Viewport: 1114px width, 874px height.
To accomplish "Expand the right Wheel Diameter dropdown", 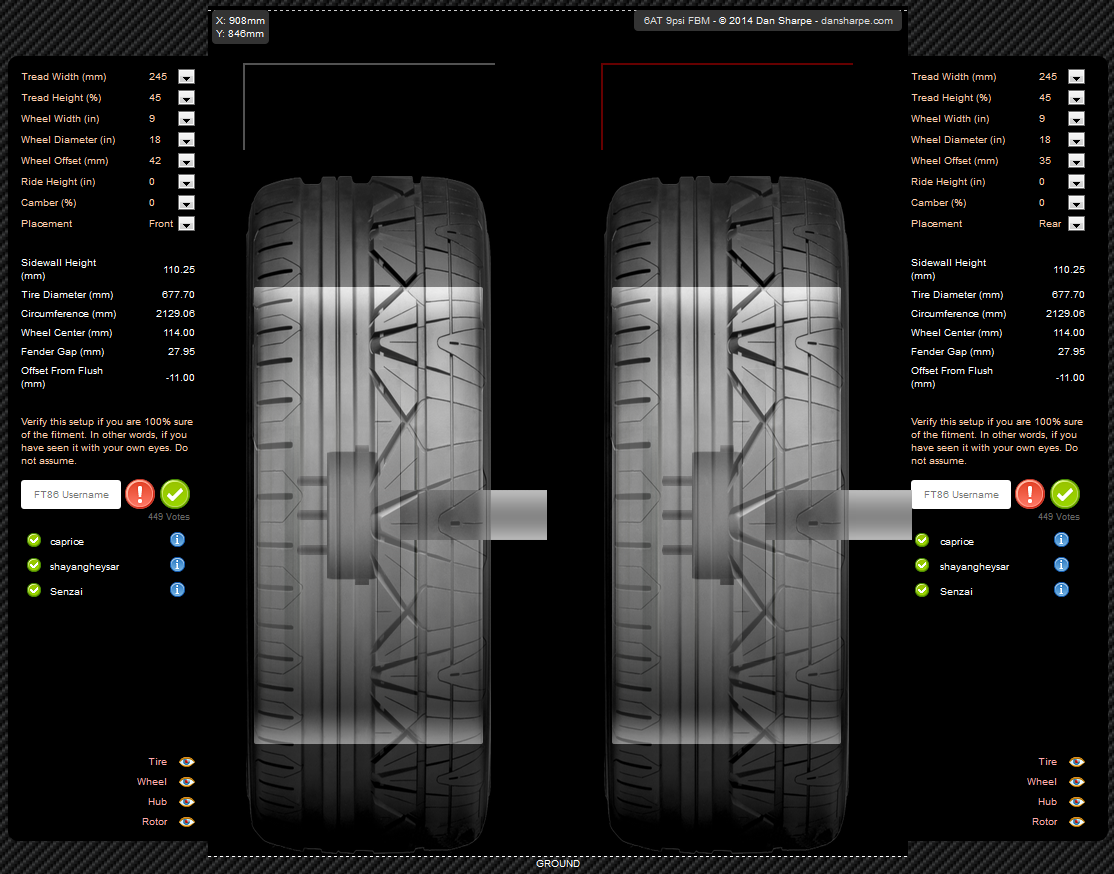I will [1076, 140].
